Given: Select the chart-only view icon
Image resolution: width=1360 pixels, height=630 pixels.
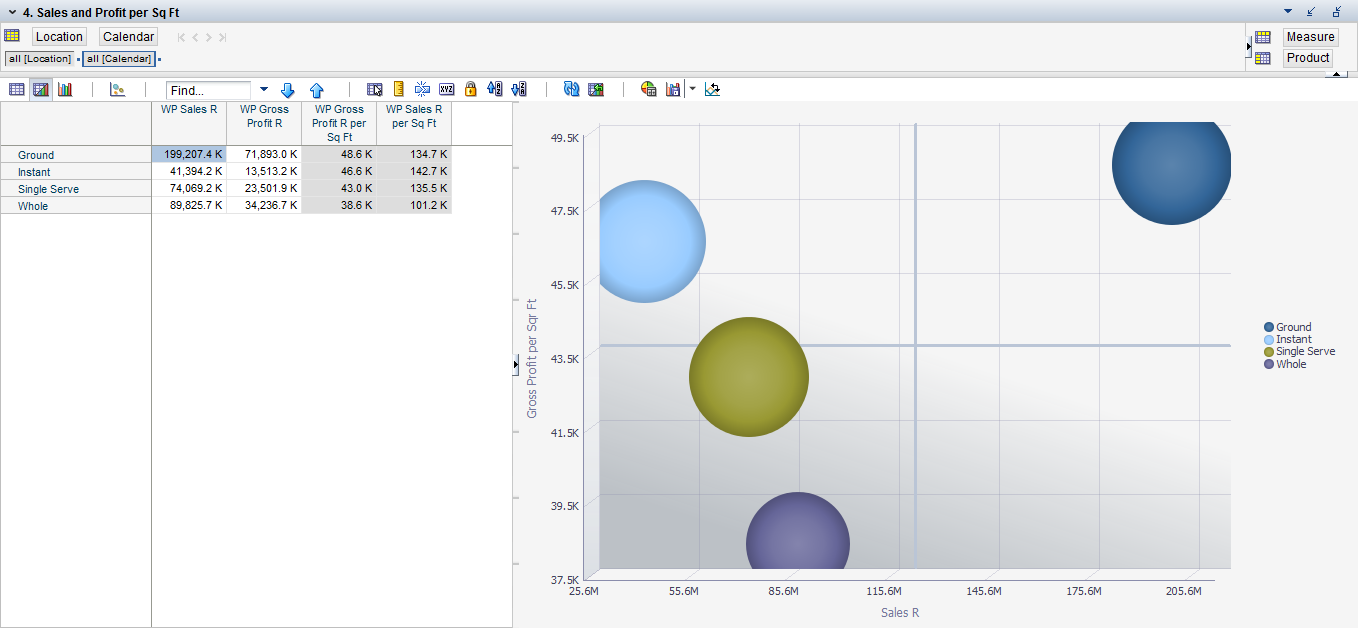Looking at the screenshot, I should pos(65,89).
